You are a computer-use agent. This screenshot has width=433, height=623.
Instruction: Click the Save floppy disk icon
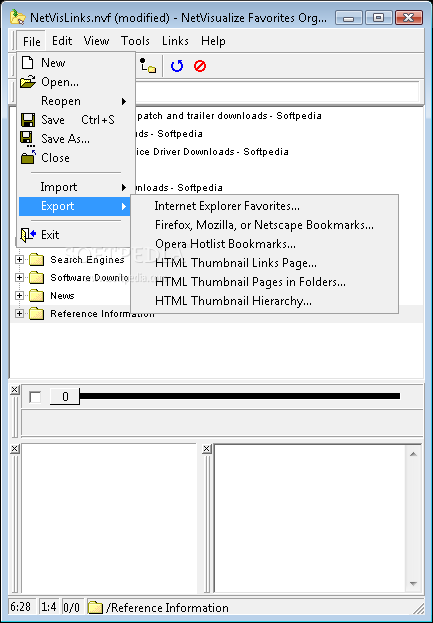[28, 120]
